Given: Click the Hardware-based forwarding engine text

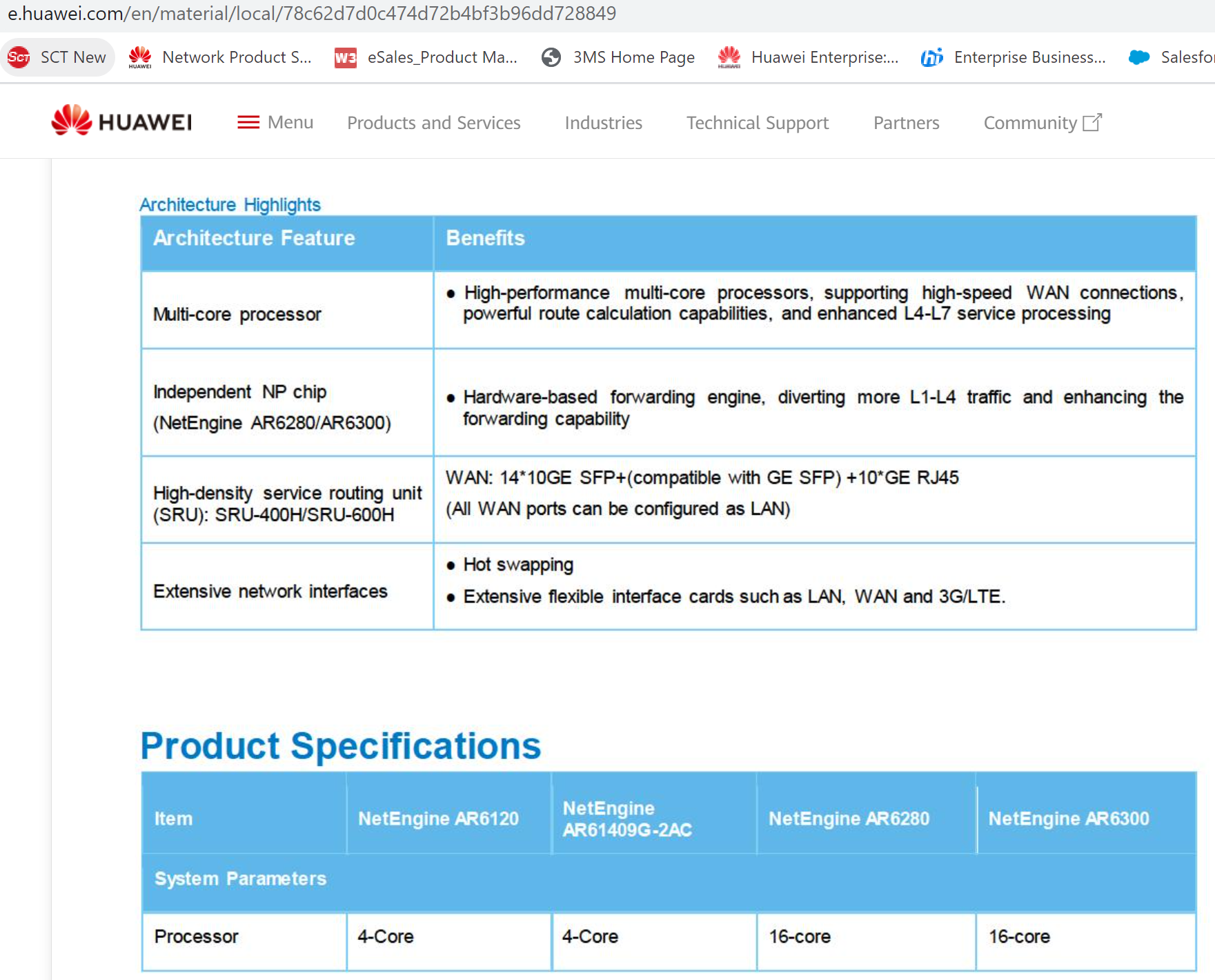Looking at the screenshot, I should click(x=823, y=407).
